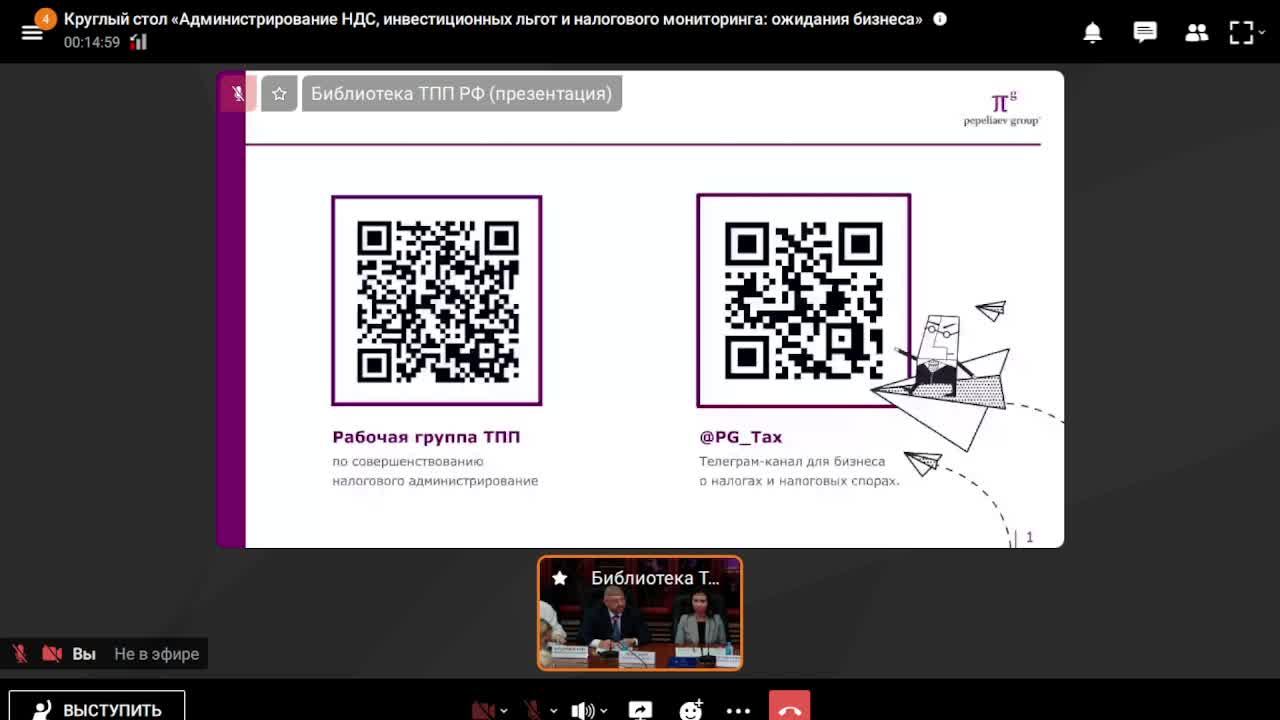Viewport: 1280px width, 720px height.
Task: Open the emoji reactions button
Action: [x=691, y=710]
